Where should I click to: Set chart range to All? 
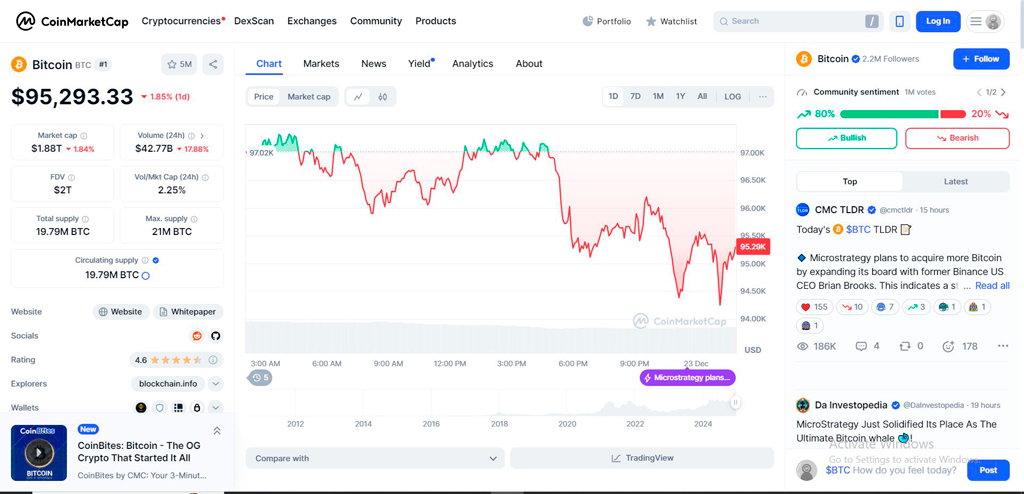click(702, 97)
